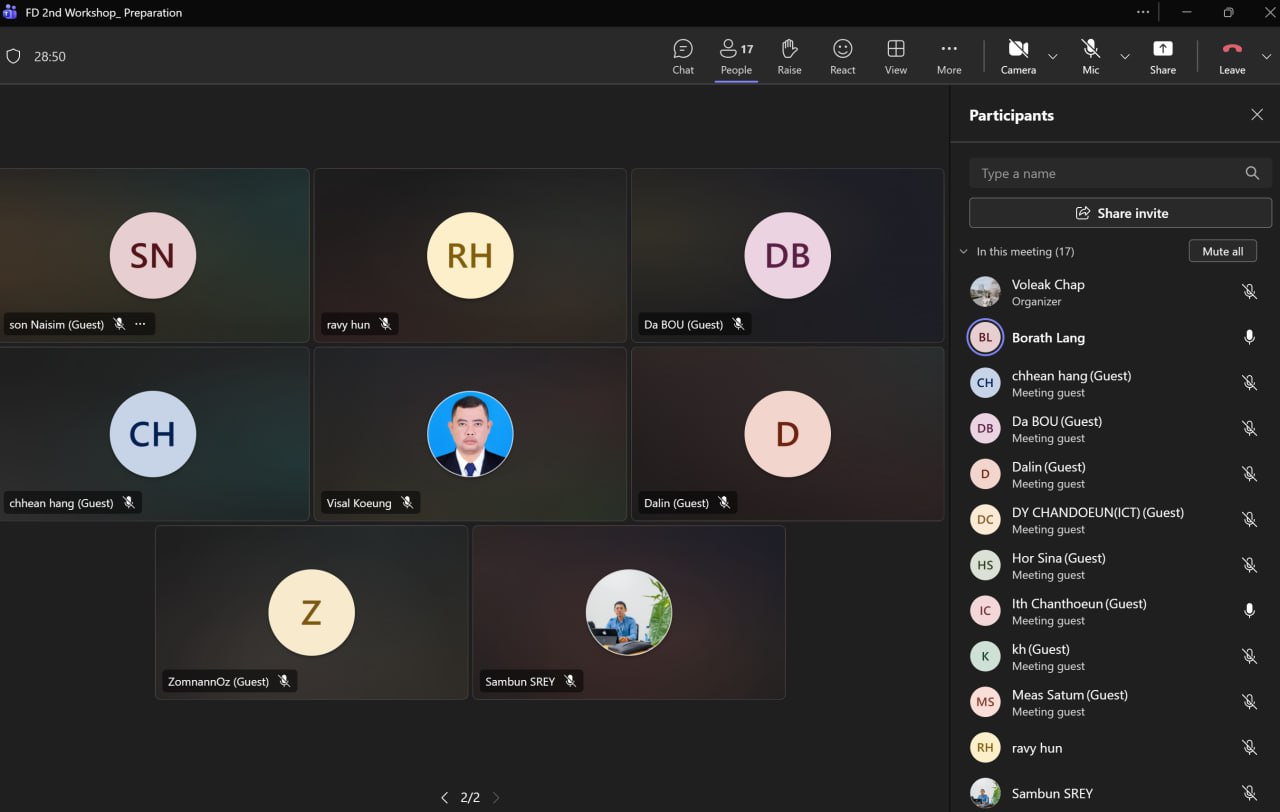This screenshot has width=1280, height=812.
Task: Open the React emoji menu
Action: 842,56
